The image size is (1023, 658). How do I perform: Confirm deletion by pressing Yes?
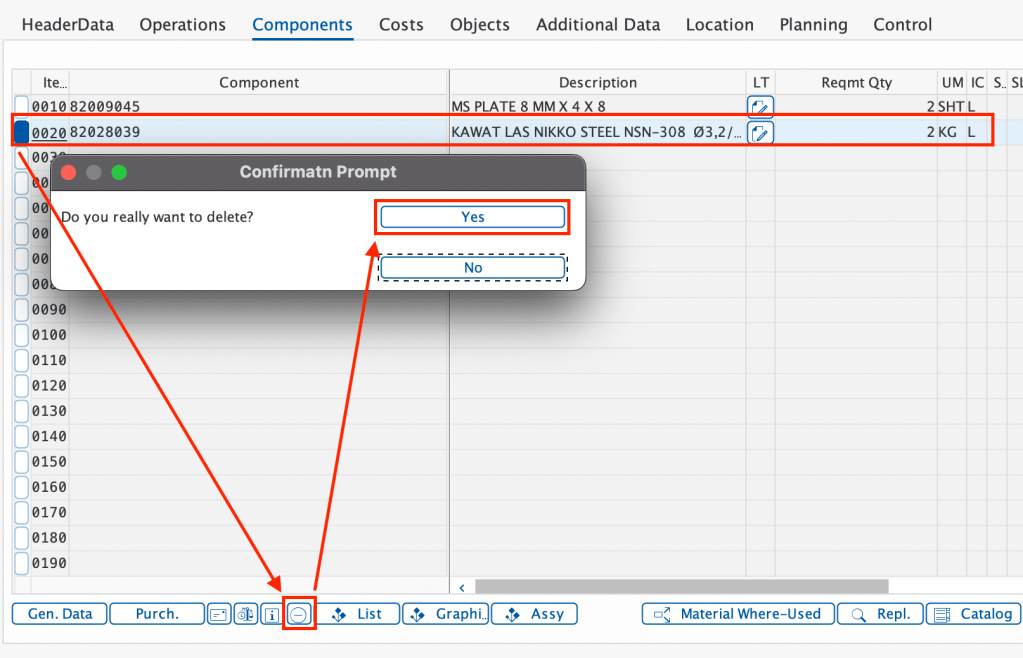tap(472, 217)
